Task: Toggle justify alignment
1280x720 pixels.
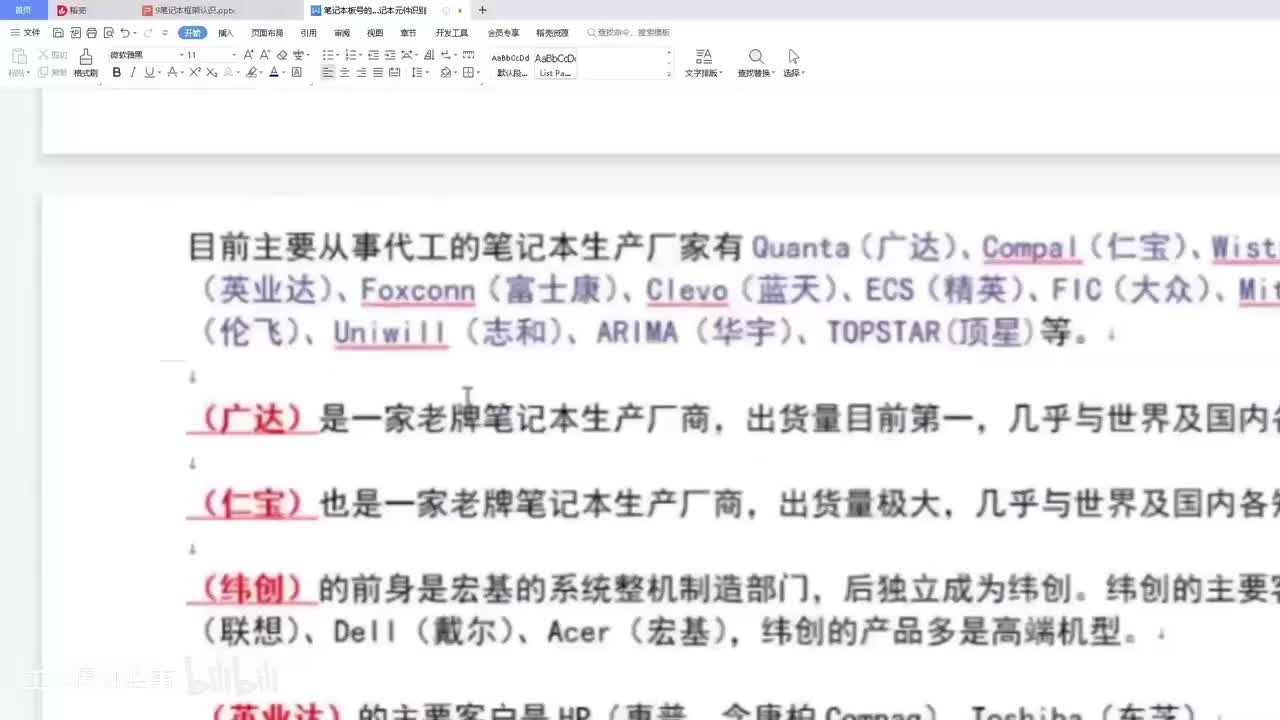Action: [x=378, y=72]
